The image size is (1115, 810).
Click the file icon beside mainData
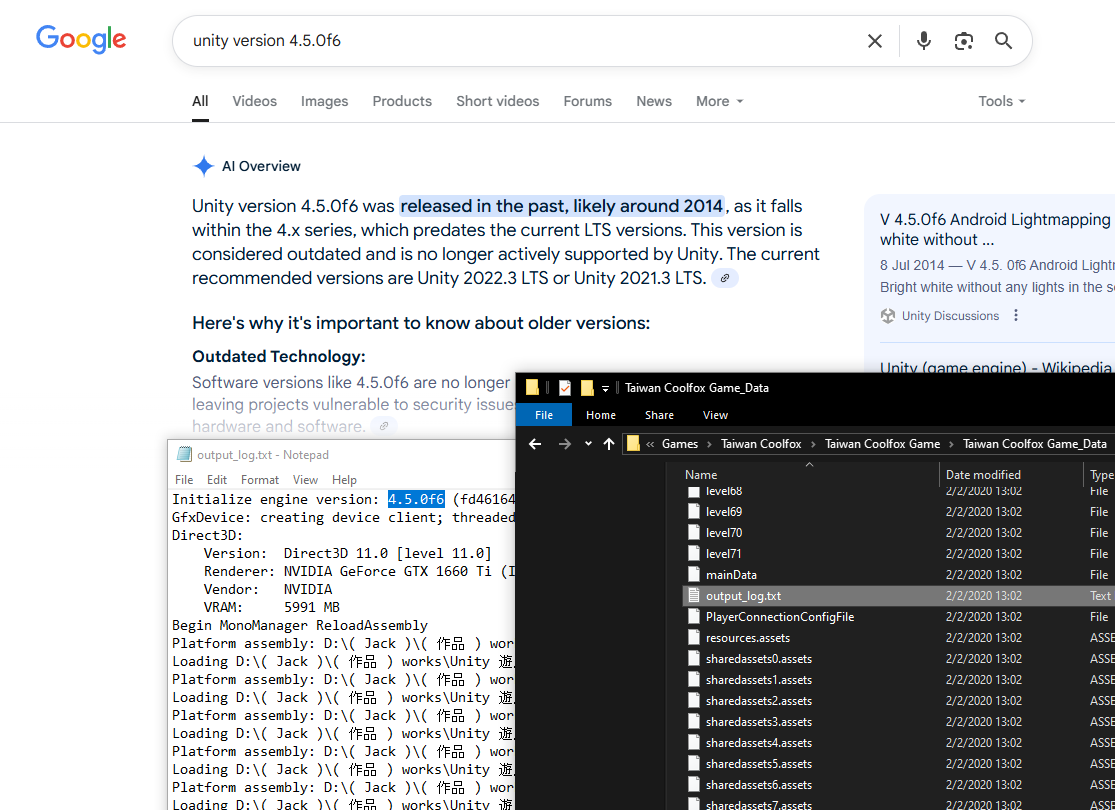[x=694, y=575]
